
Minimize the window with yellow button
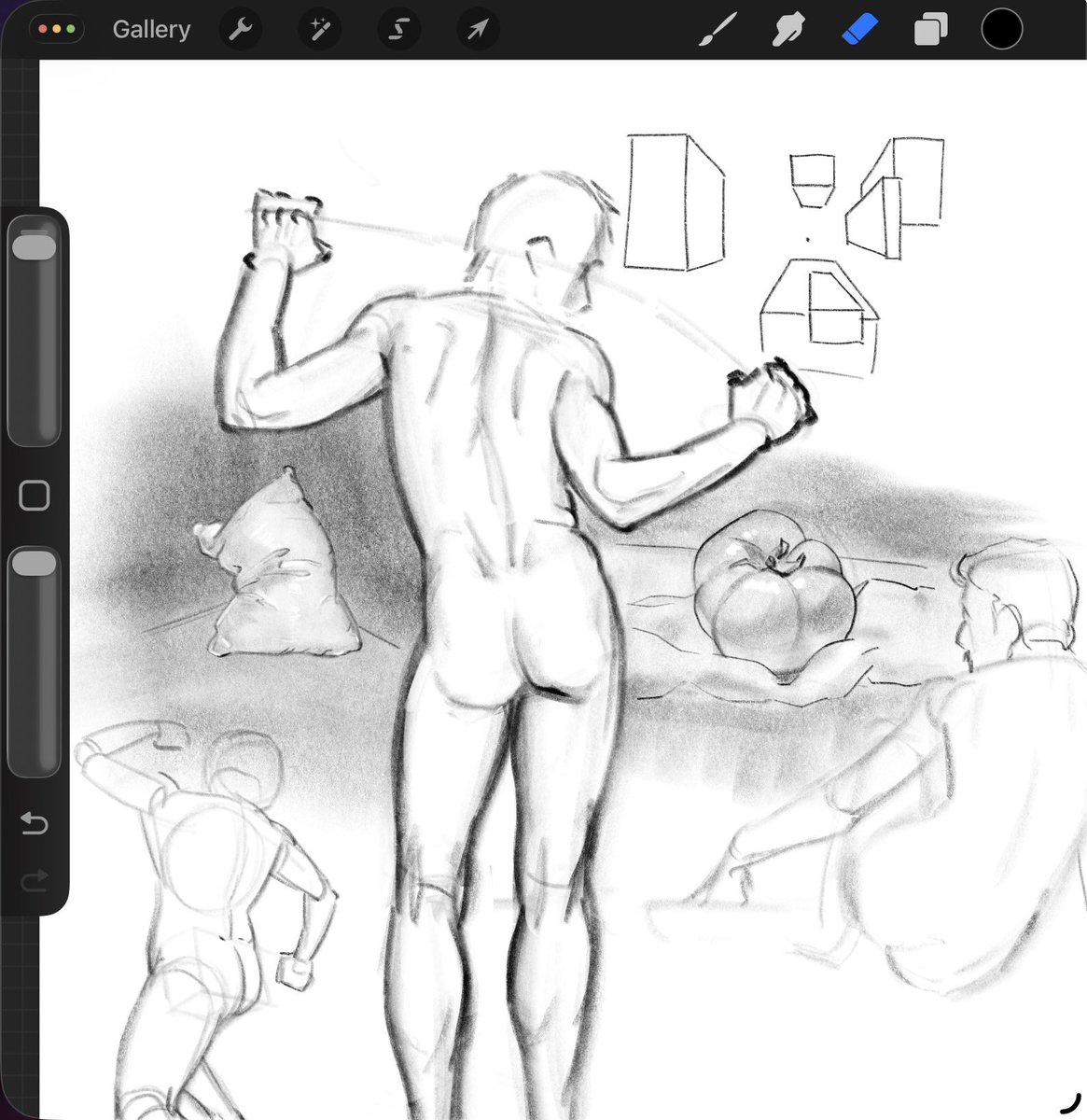(x=56, y=29)
